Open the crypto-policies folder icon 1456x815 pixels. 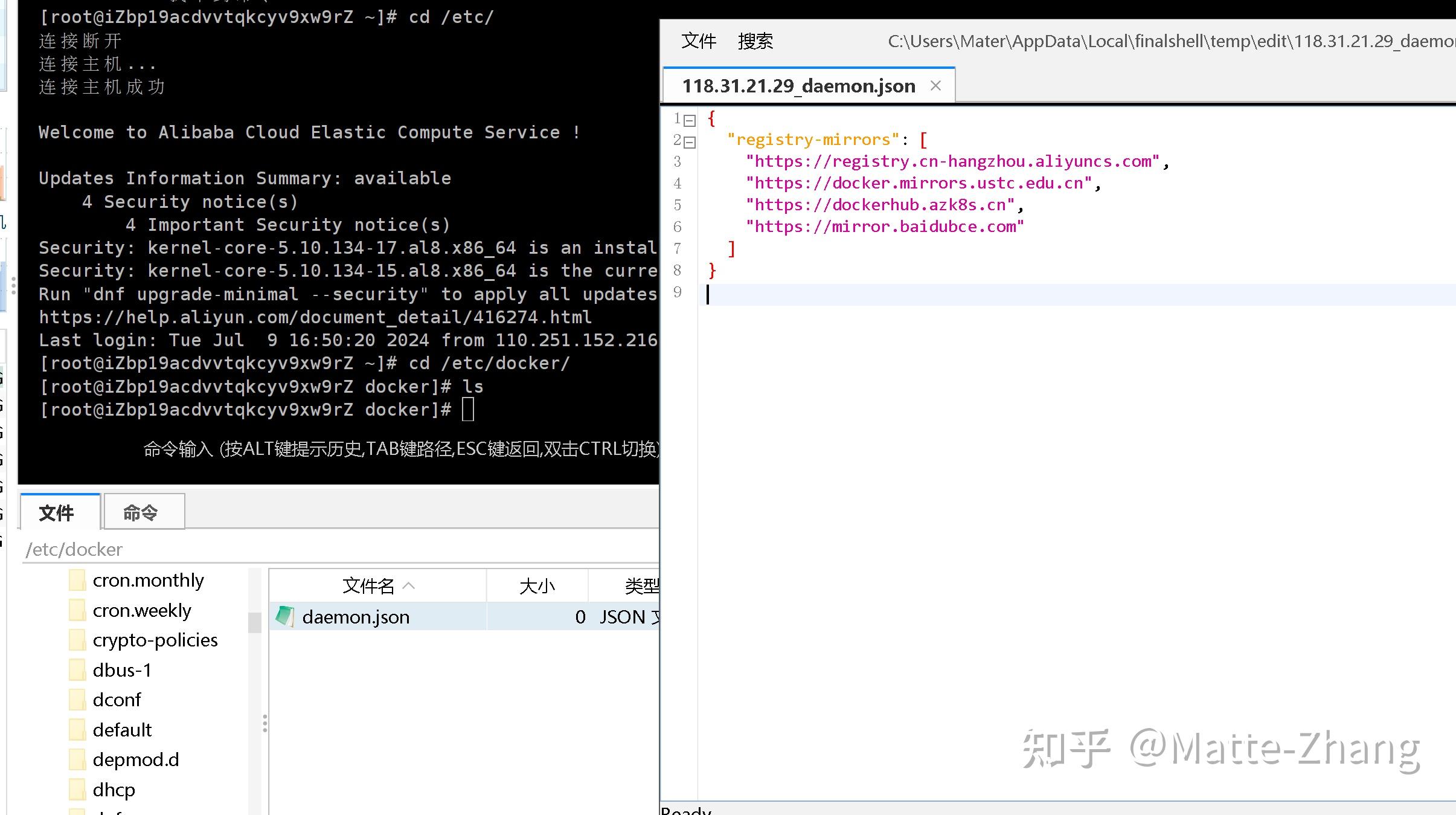(x=77, y=639)
